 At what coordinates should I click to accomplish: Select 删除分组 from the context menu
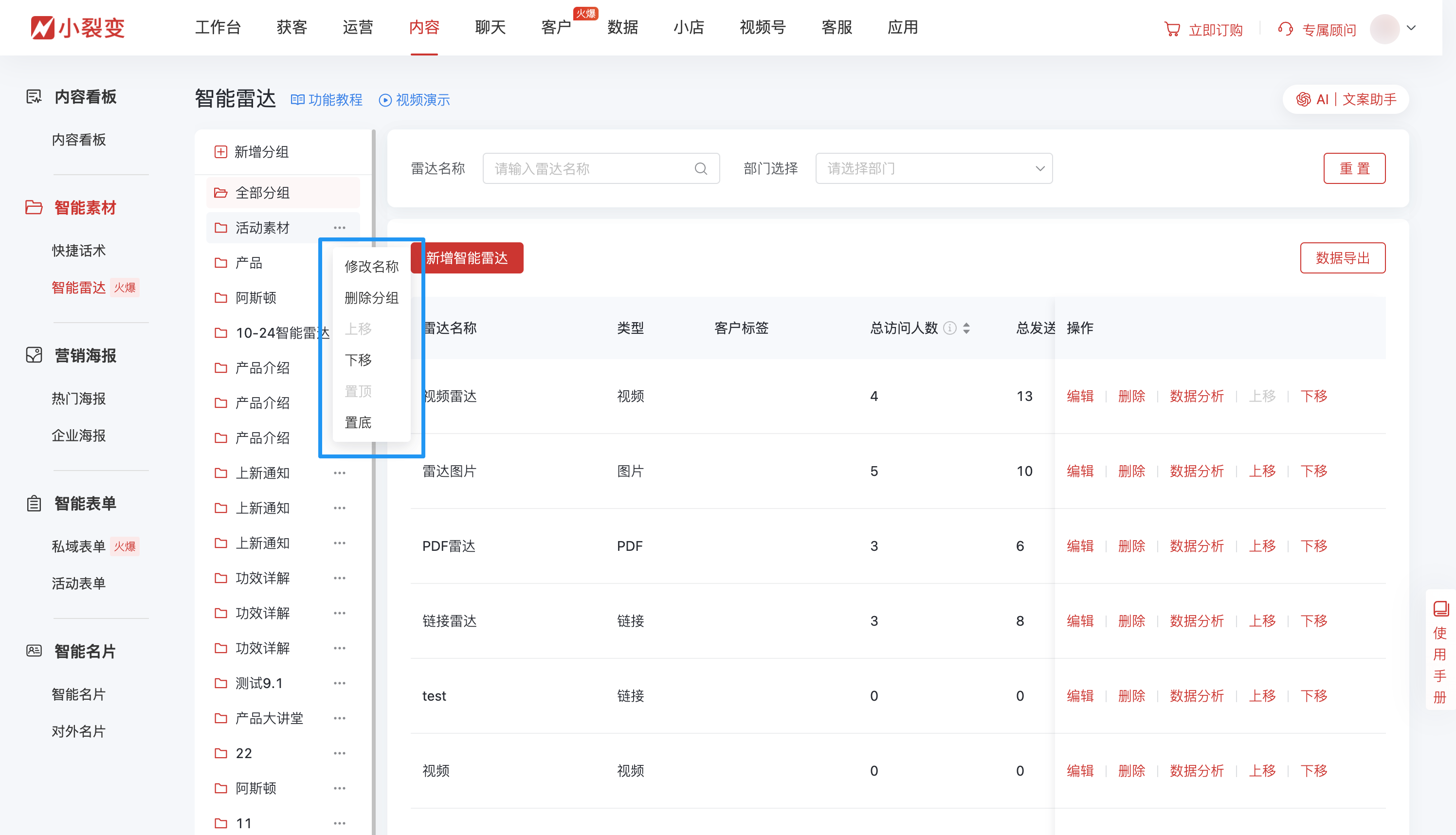point(372,298)
